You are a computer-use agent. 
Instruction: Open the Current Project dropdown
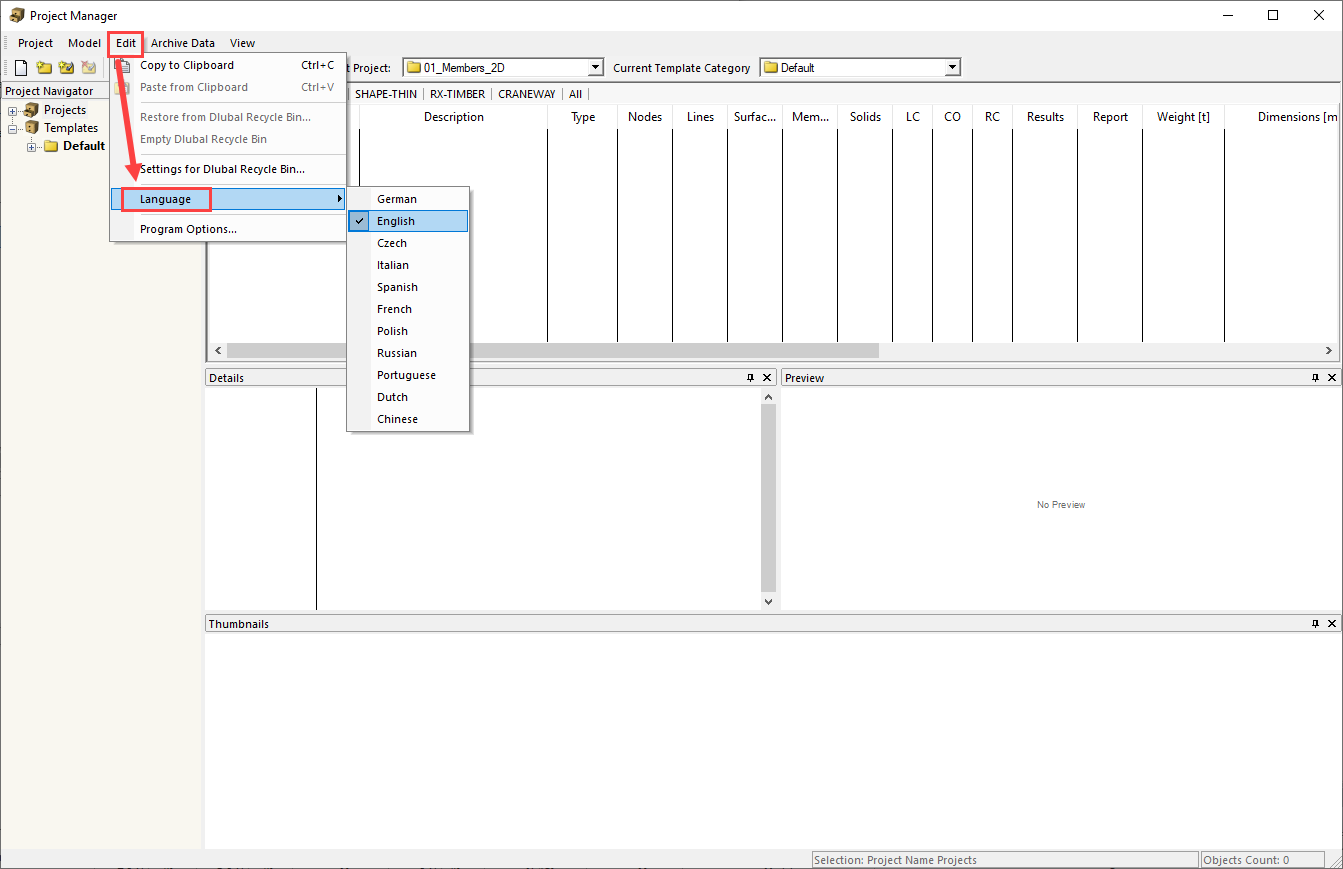(x=596, y=68)
